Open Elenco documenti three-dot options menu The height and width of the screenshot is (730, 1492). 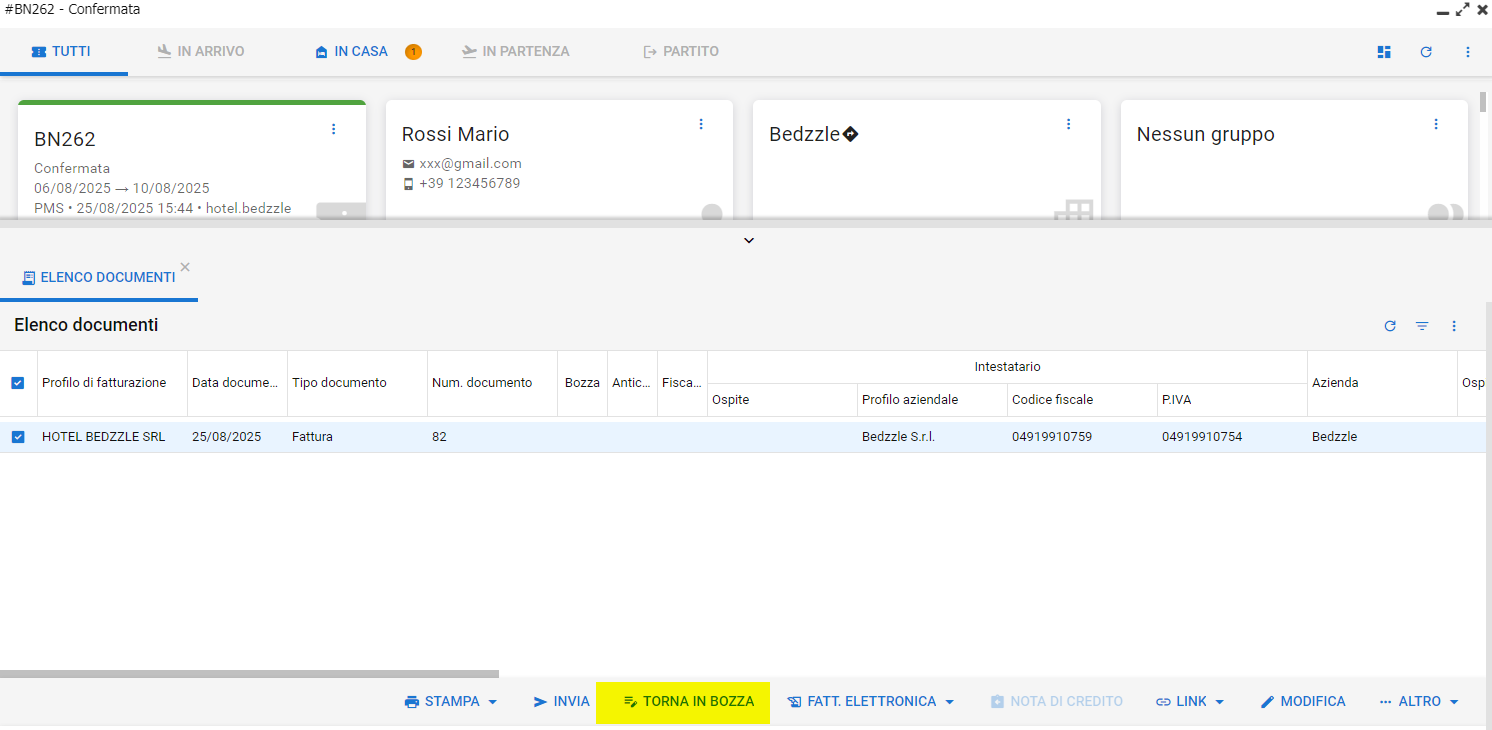tap(1454, 326)
